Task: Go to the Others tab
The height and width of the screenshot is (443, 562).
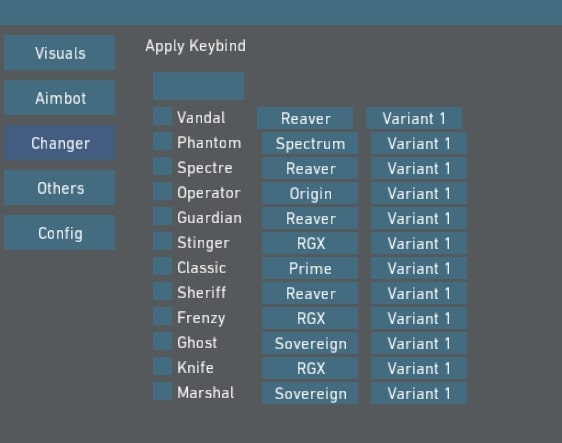Action: (x=59, y=188)
